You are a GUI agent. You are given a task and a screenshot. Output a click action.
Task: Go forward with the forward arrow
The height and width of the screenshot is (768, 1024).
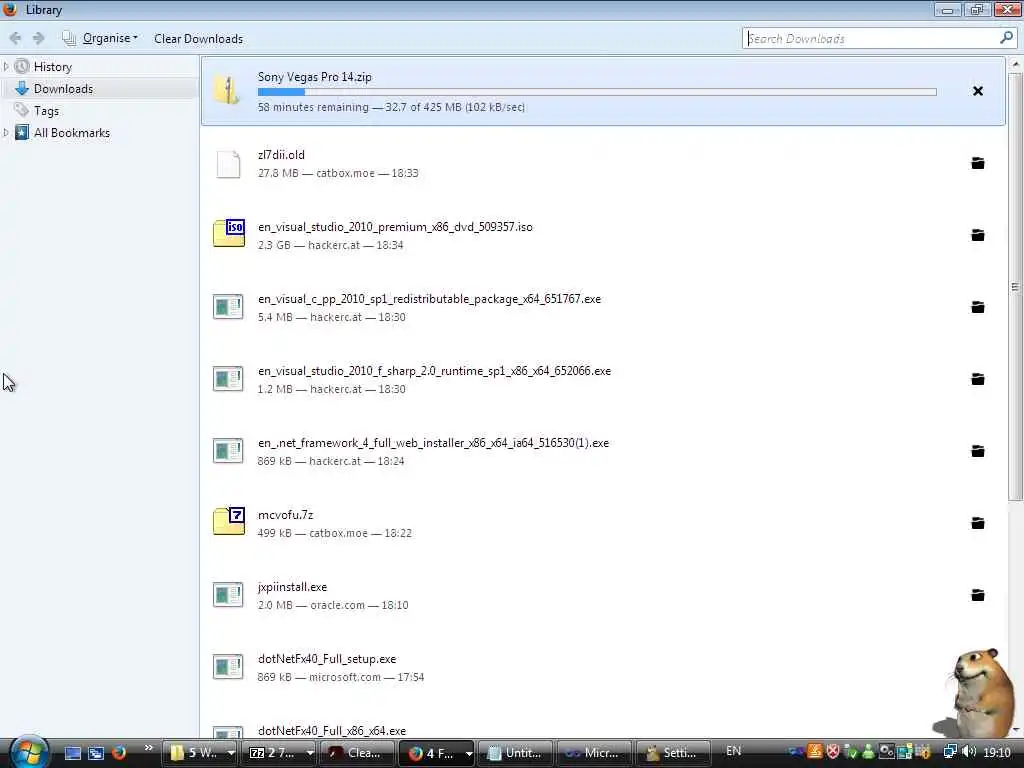[x=39, y=39]
